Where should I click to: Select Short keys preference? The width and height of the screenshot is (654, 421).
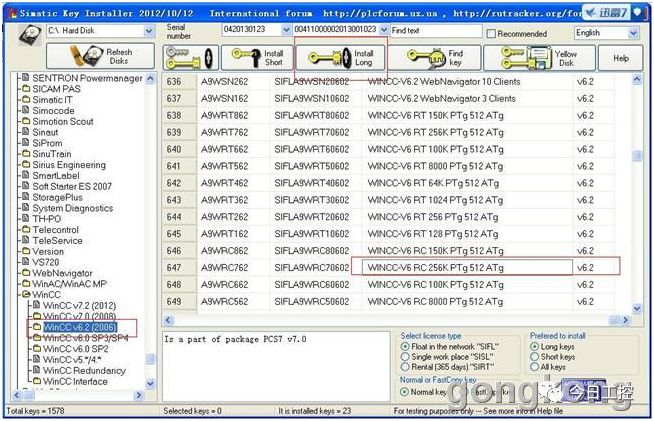[534, 357]
